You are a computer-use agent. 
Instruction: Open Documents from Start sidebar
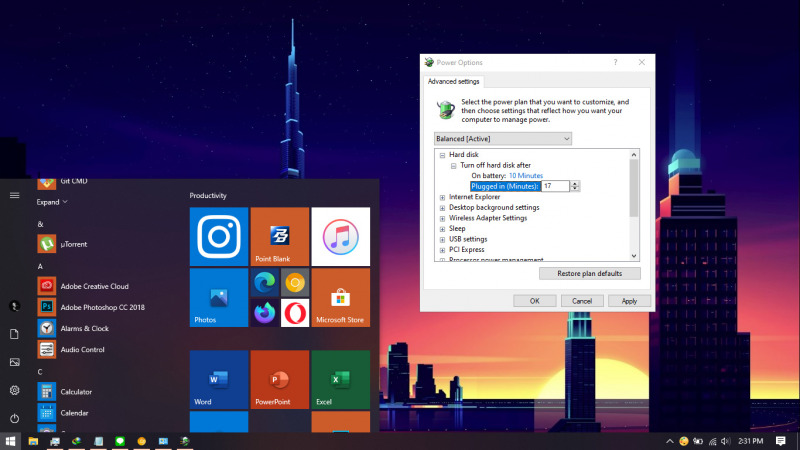(14, 334)
